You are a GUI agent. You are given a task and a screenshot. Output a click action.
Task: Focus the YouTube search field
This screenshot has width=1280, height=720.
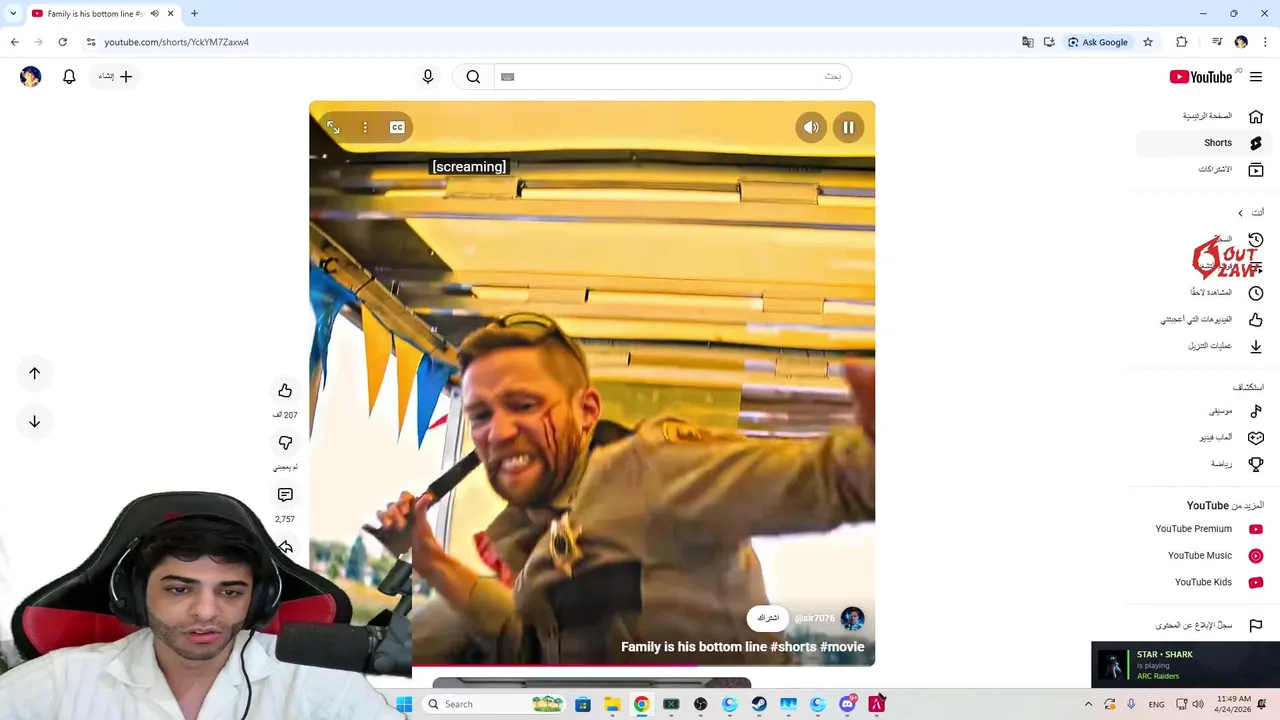tap(672, 76)
